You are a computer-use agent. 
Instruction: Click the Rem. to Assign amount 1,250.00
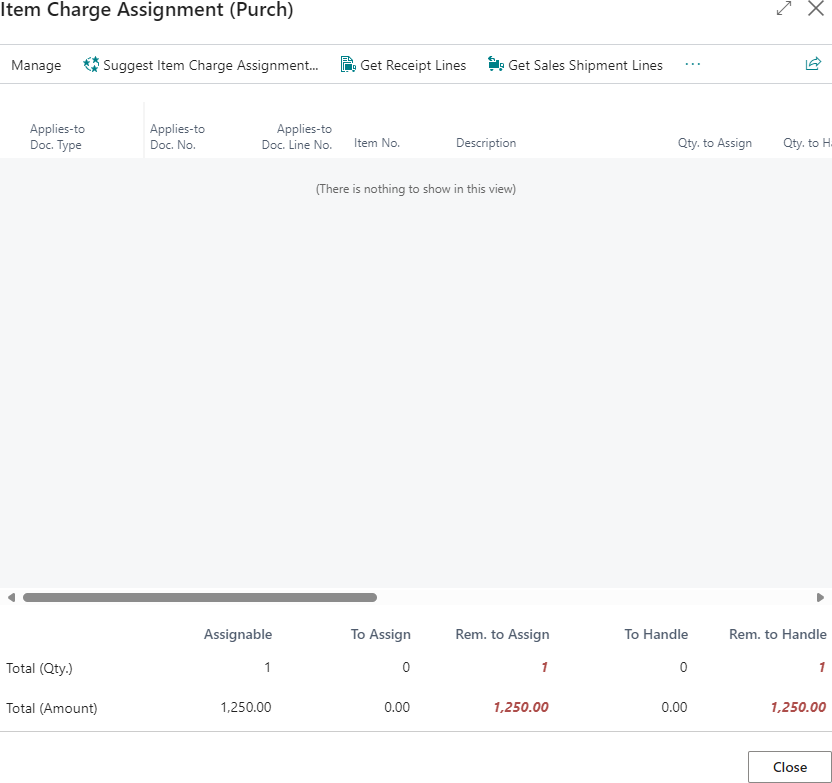pos(520,707)
